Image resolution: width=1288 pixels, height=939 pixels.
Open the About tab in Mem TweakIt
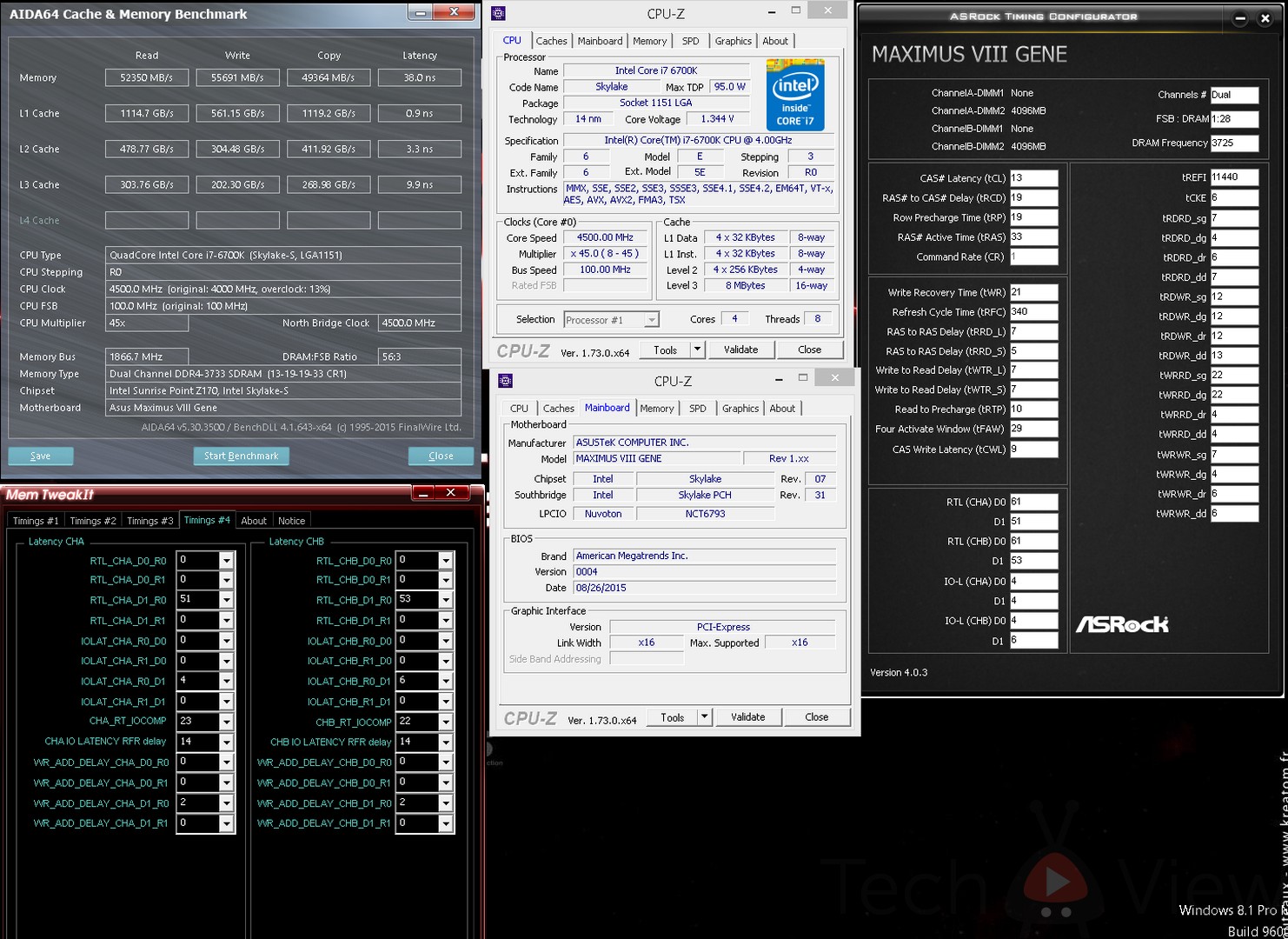[x=254, y=521]
